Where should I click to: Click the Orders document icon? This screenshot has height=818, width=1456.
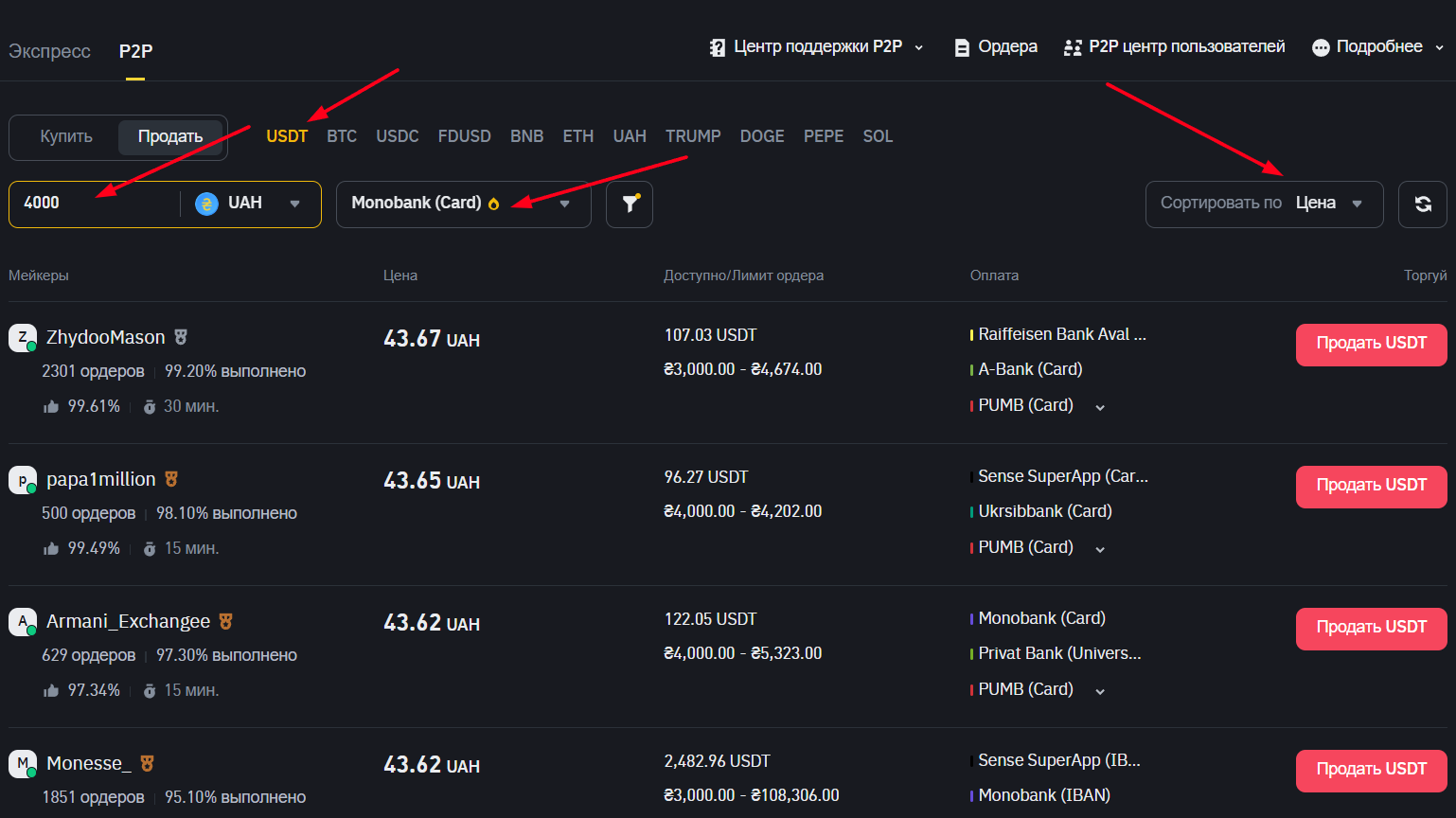coord(962,47)
